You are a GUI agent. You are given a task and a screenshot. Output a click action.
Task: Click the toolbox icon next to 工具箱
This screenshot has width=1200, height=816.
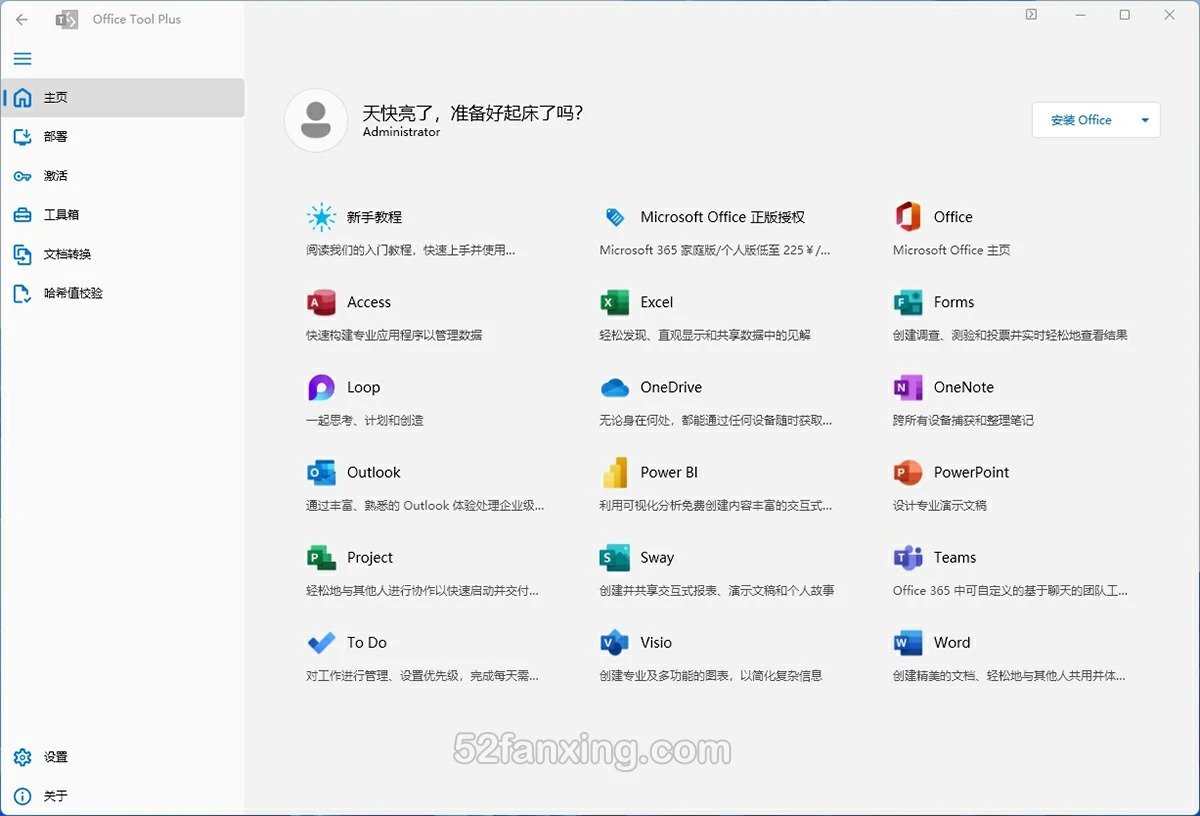coord(22,215)
